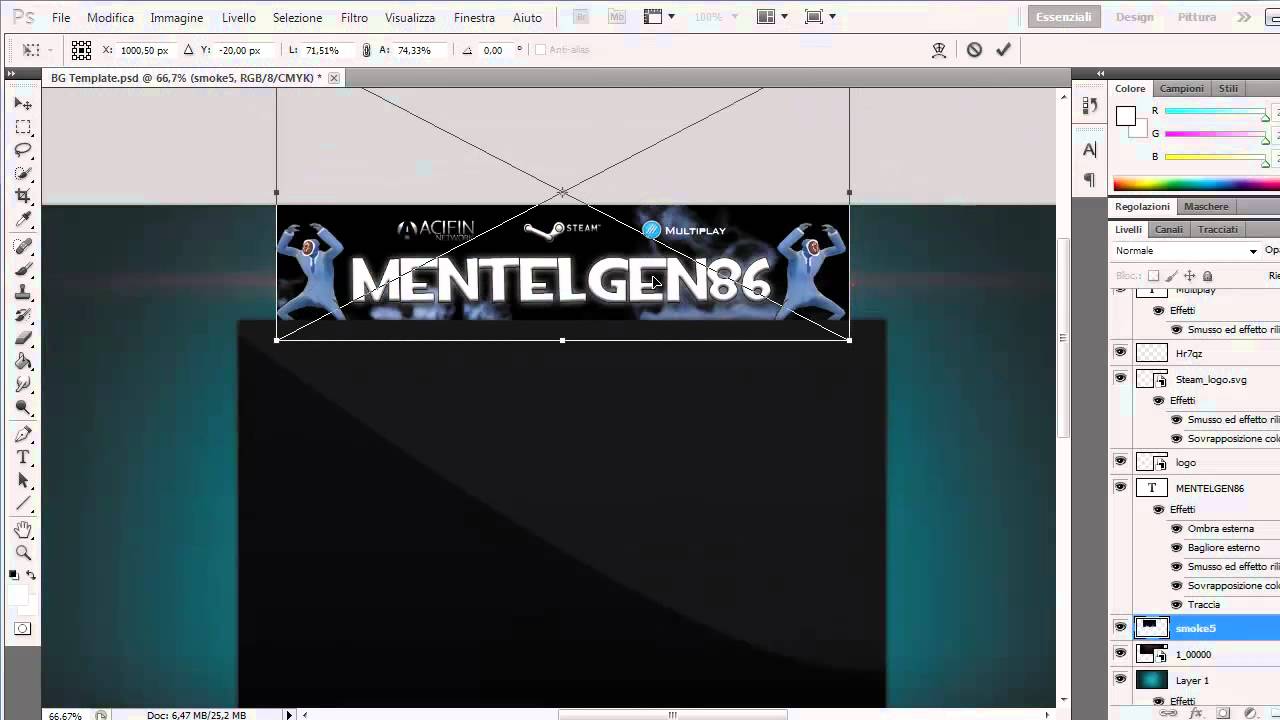Click the foreground color swatch in Colore panel
The height and width of the screenshot is (720, 1280).
click(1126, 116)
